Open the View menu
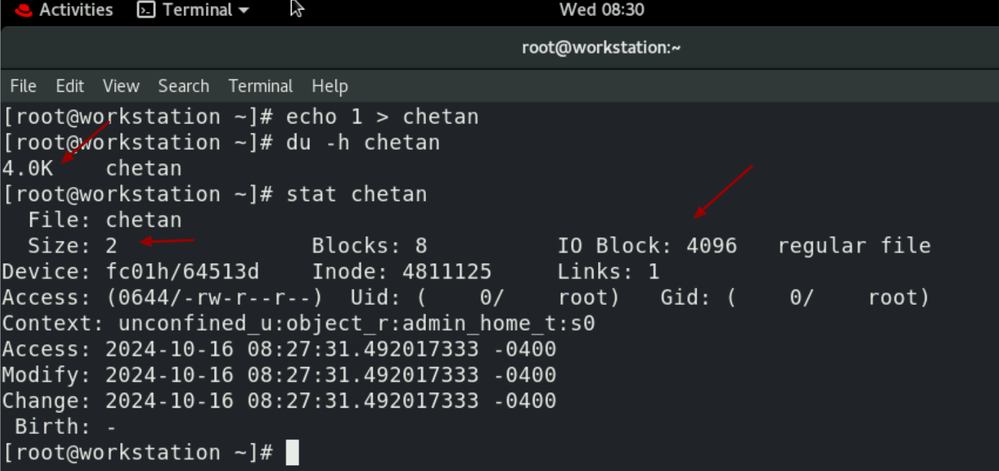999x471 pixels. coord(121,86)
